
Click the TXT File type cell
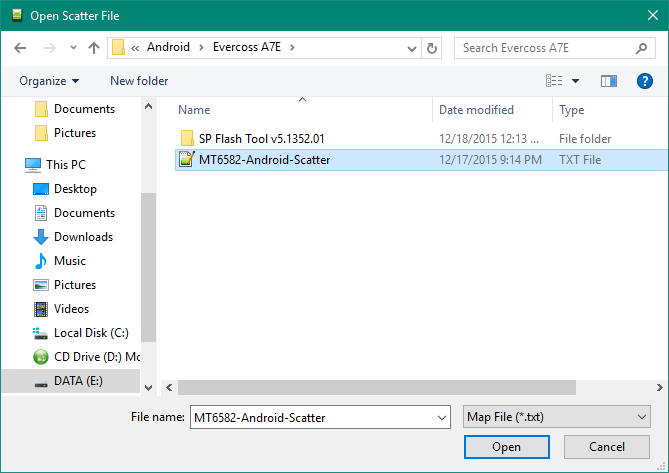tap(580, 160)
